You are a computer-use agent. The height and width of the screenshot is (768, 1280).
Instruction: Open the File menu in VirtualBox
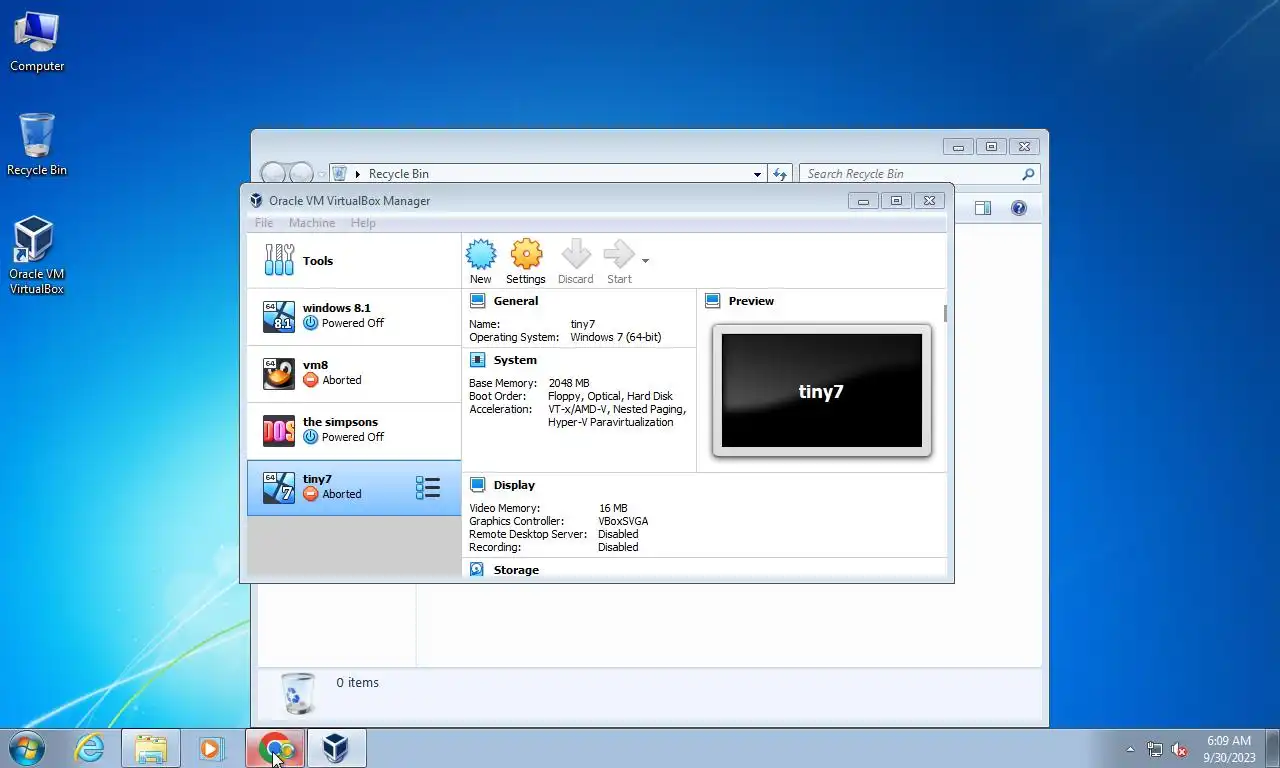pyautogui.click(x=264, y=223)
